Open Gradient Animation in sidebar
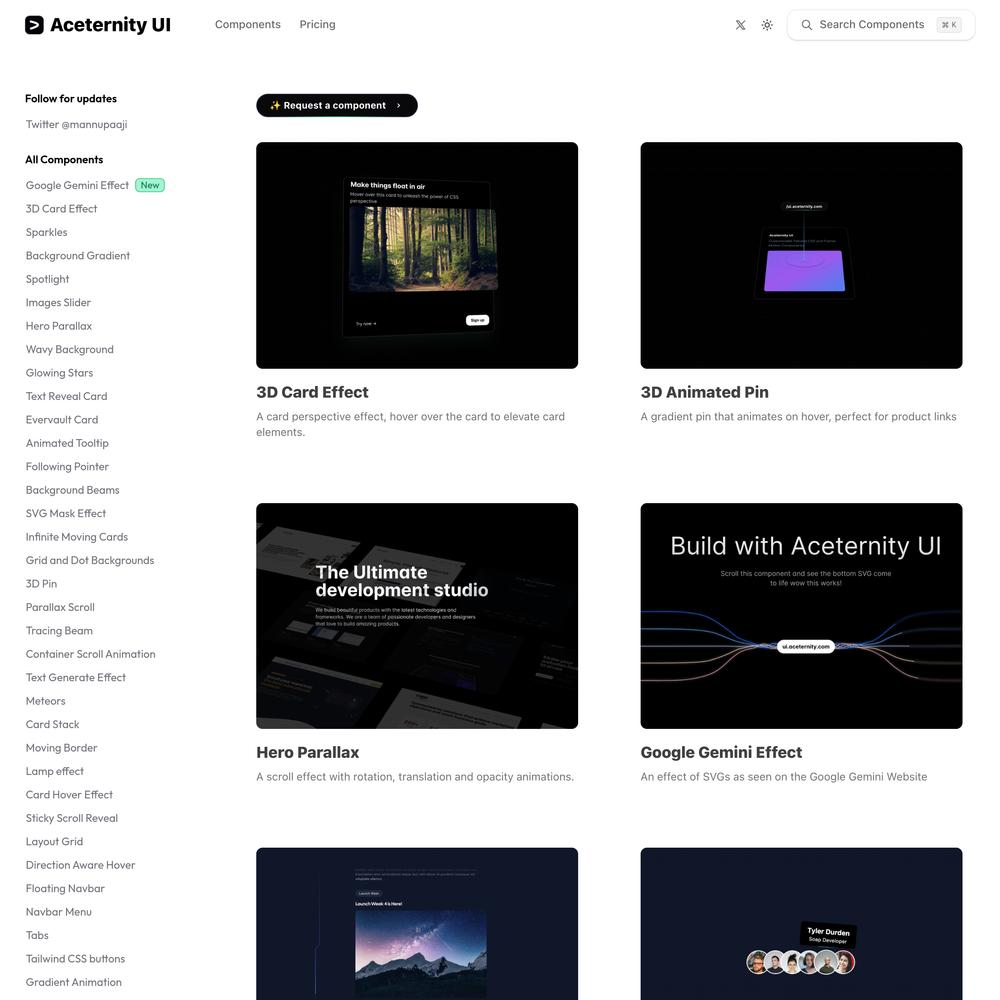The width and height of the screenshot is (1000, 1000). click(x=73, y=982)
